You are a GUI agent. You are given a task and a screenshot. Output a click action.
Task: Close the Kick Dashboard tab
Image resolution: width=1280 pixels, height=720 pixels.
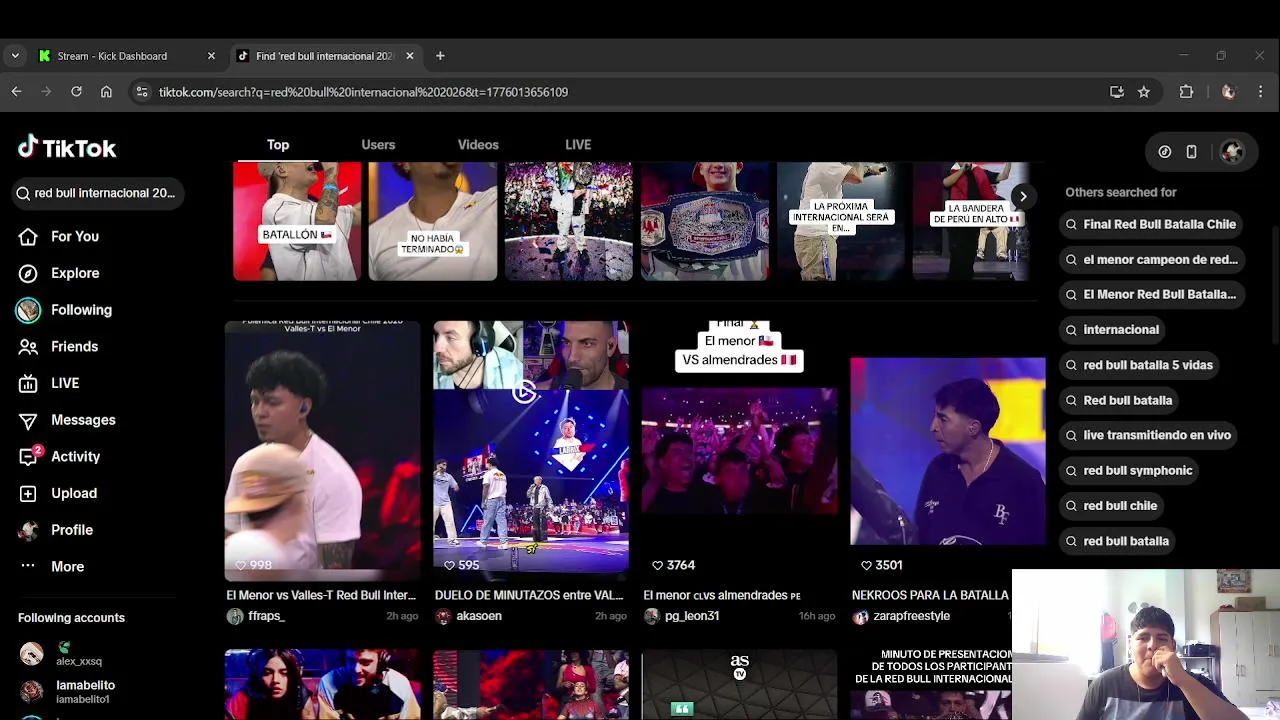(x=211, y=56)
